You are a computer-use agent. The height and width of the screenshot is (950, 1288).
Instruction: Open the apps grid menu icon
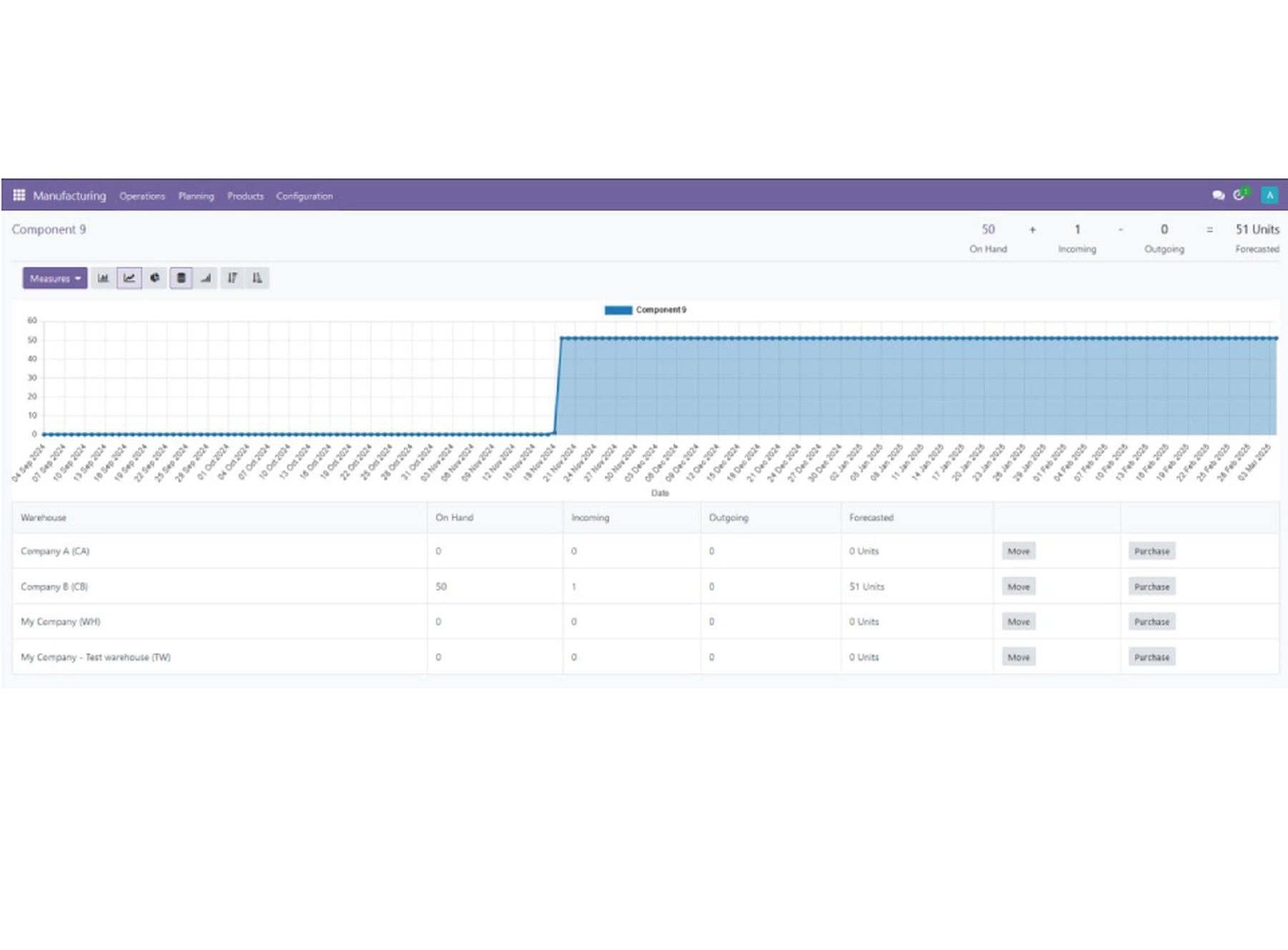[19, 195]
